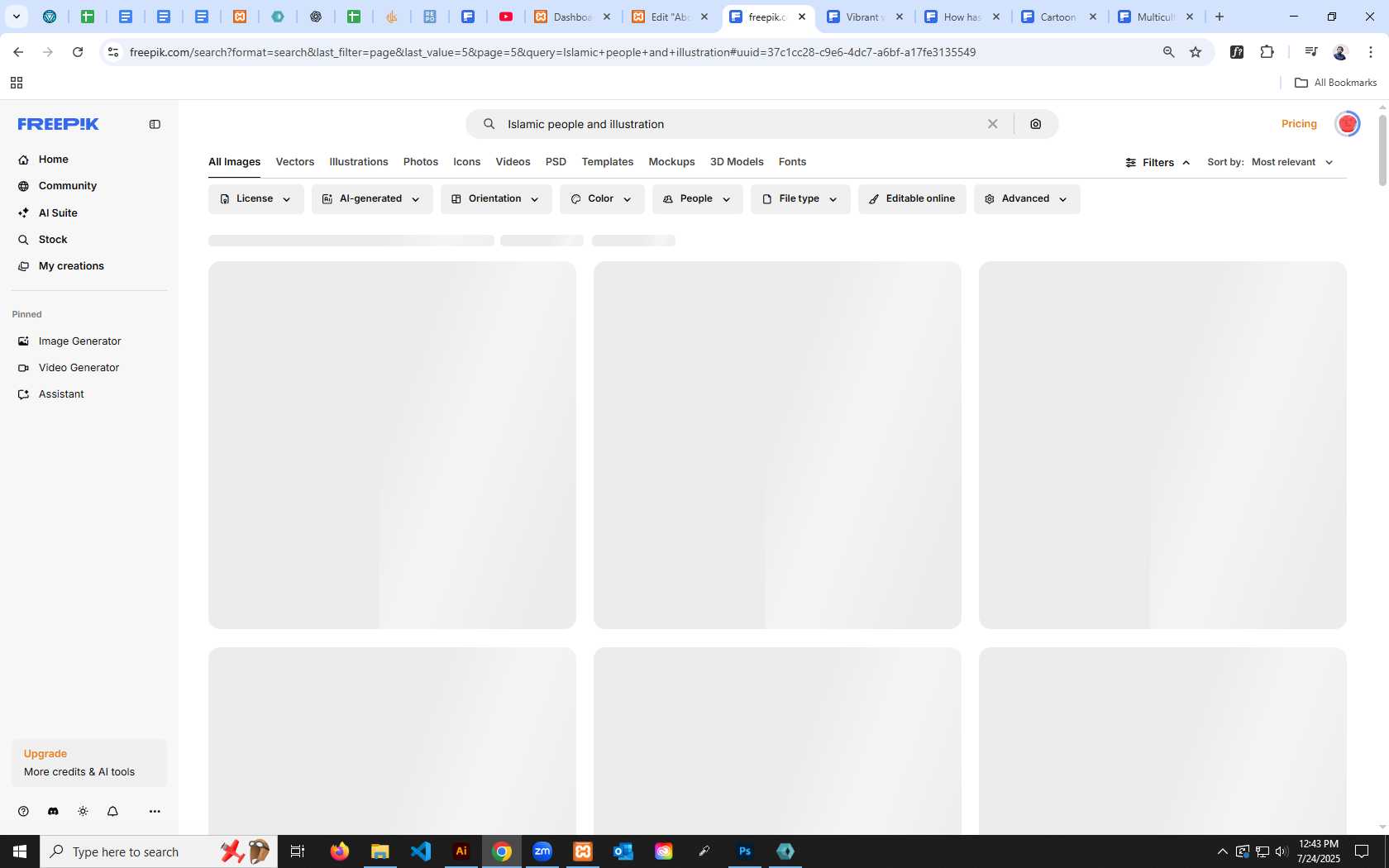Open the font extension icon in Chrome toolbar

pyautogui.click(x=1237, y=52)
